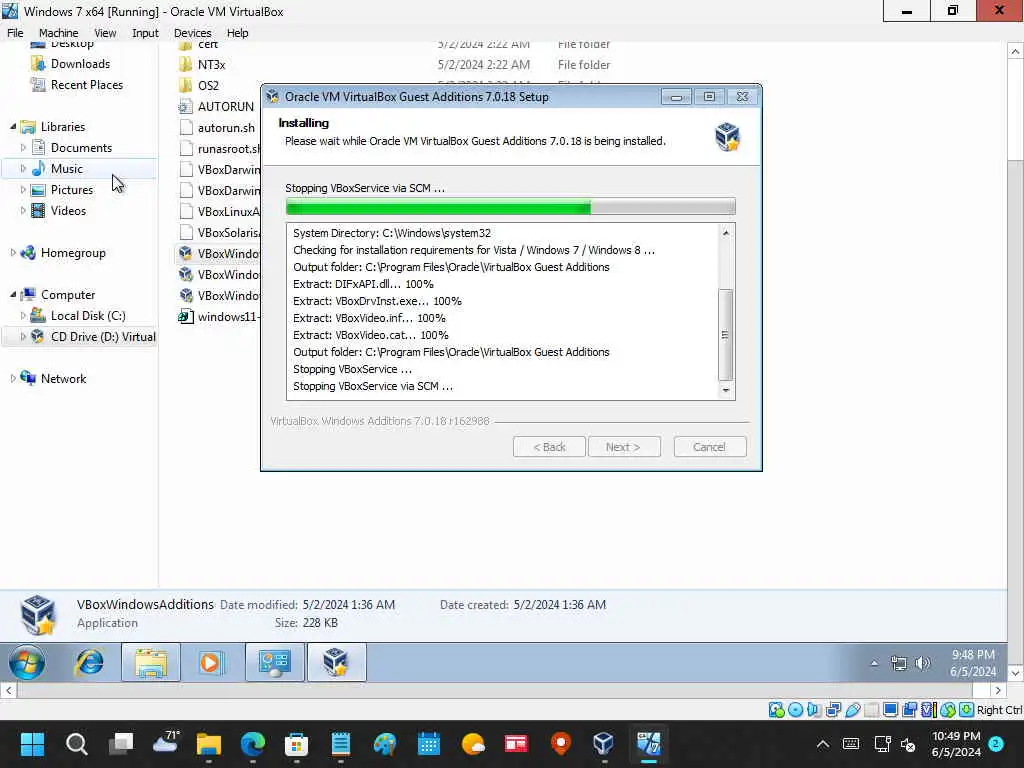
Task: Collapse the Libraries tree node
Action: 13,127
